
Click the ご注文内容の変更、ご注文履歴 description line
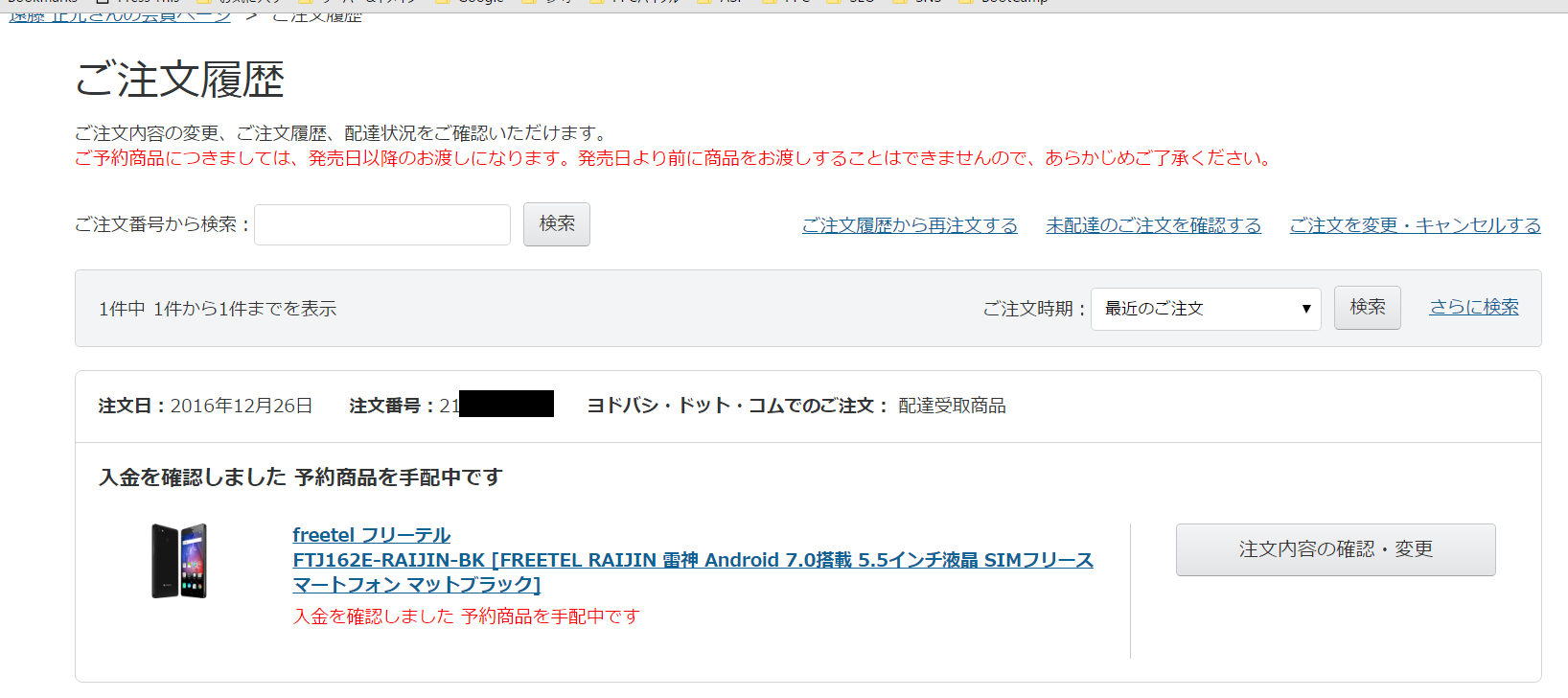[341, 133]
